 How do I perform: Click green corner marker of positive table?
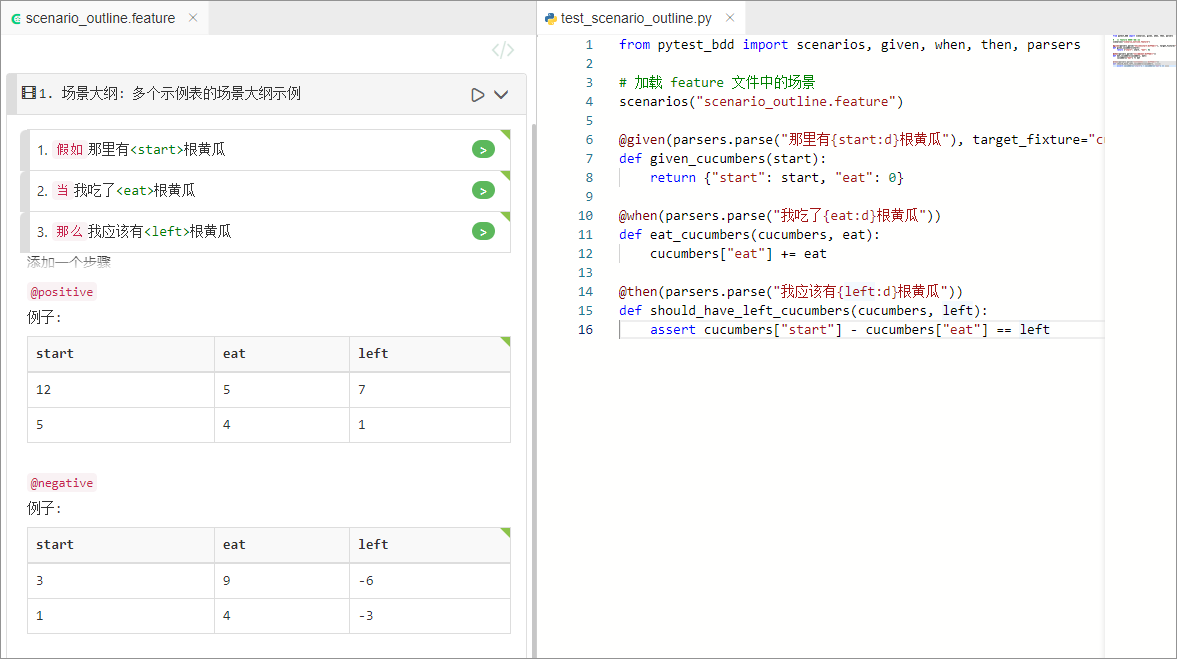(506, 341)
